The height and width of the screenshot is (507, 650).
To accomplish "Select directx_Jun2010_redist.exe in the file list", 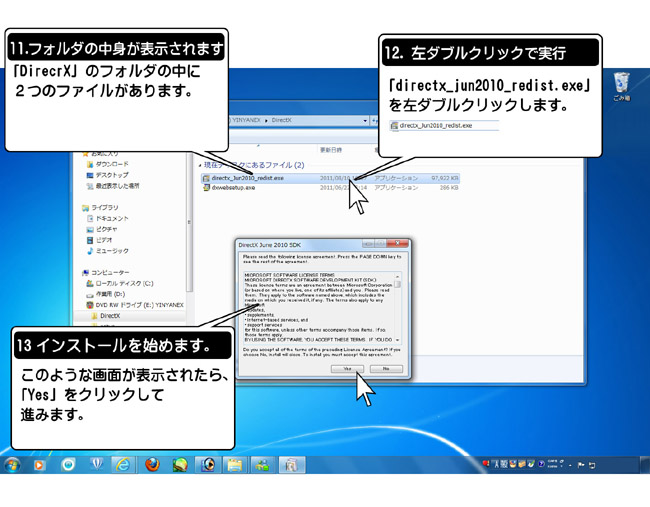I will coord(330,178).
